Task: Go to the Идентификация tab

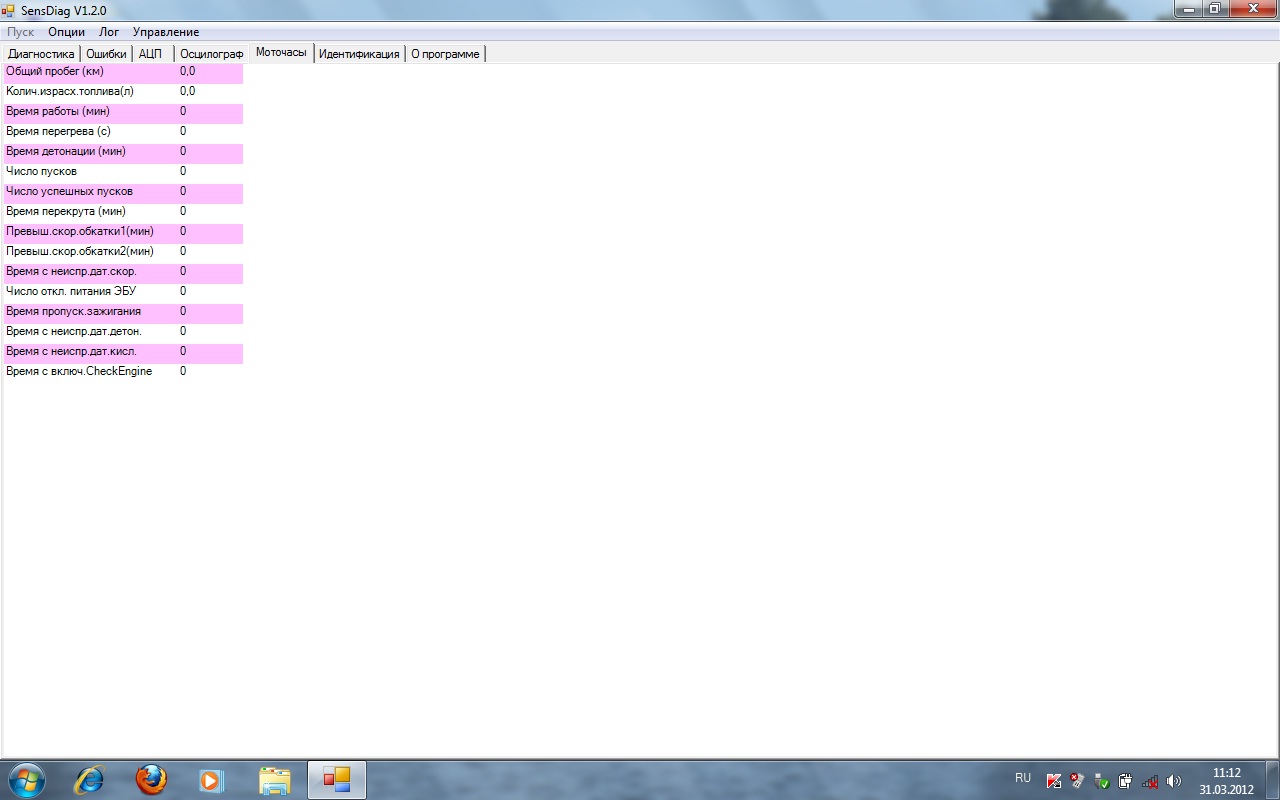Action: (359, 54)
